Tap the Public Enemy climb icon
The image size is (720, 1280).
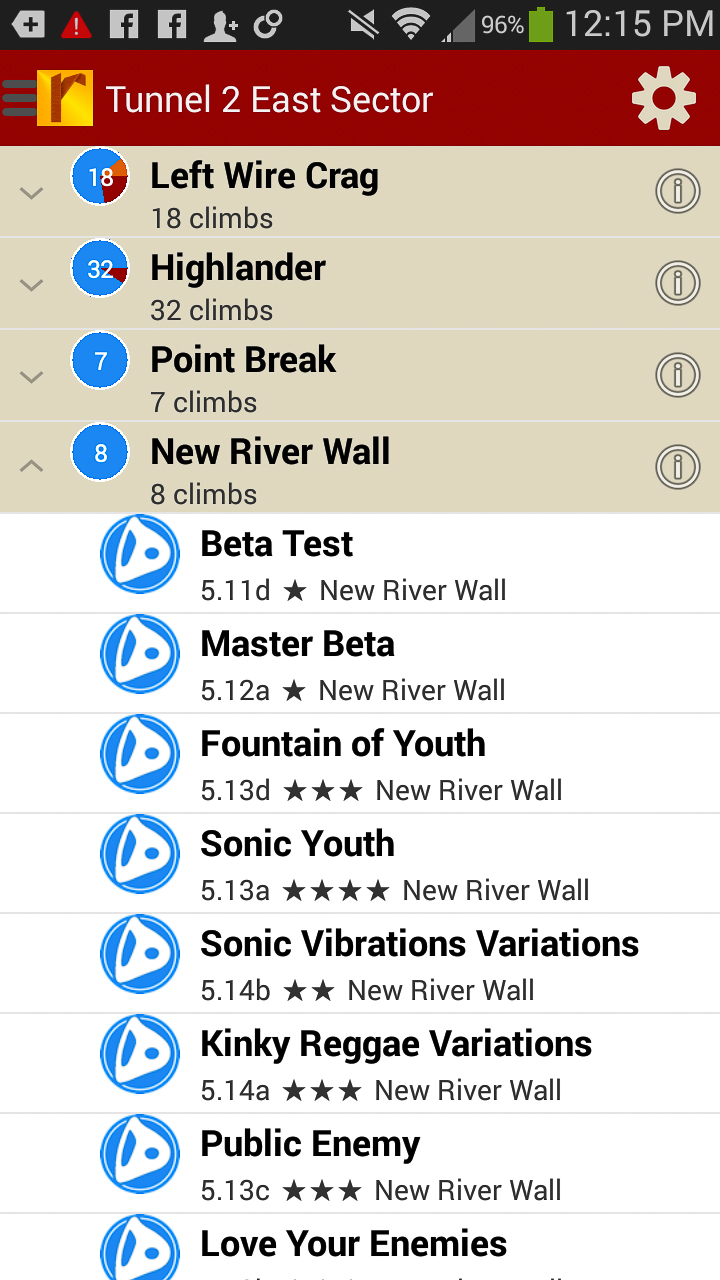click(x=140, y=1154)
